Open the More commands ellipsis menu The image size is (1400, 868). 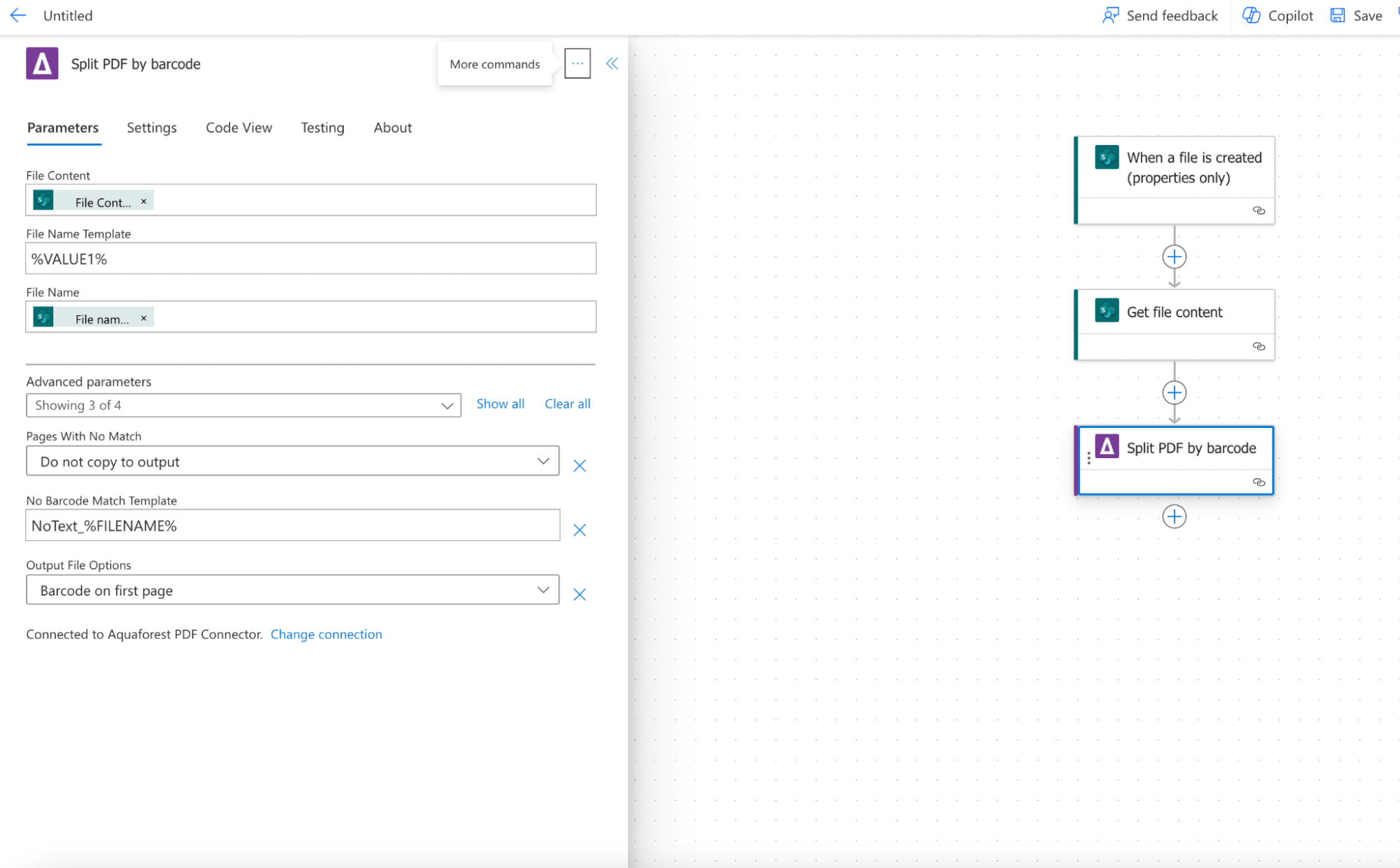tap(577, 63)
